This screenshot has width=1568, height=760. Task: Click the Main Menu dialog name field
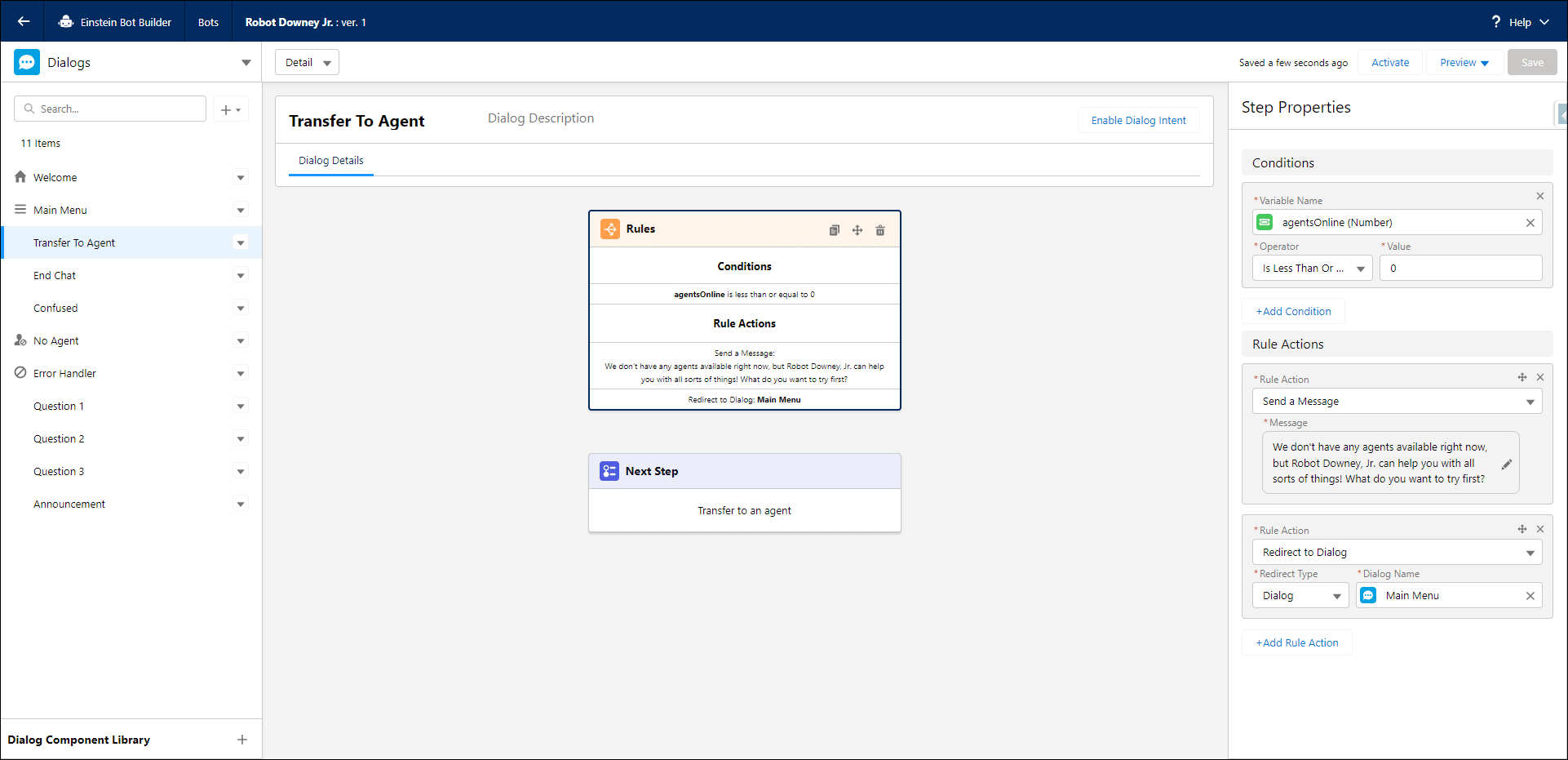coord(1449,595)
